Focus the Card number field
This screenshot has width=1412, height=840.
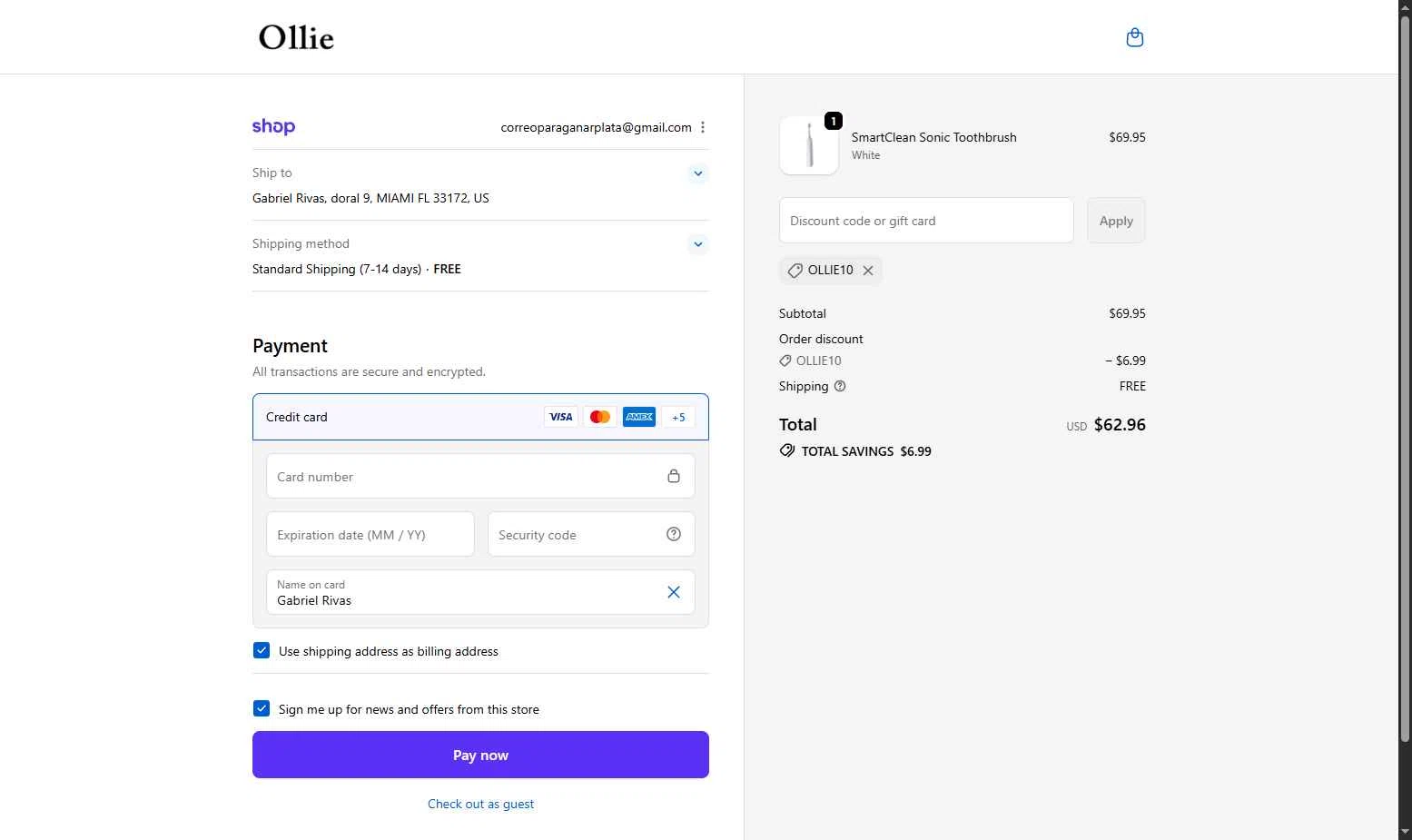click(480, 476)
